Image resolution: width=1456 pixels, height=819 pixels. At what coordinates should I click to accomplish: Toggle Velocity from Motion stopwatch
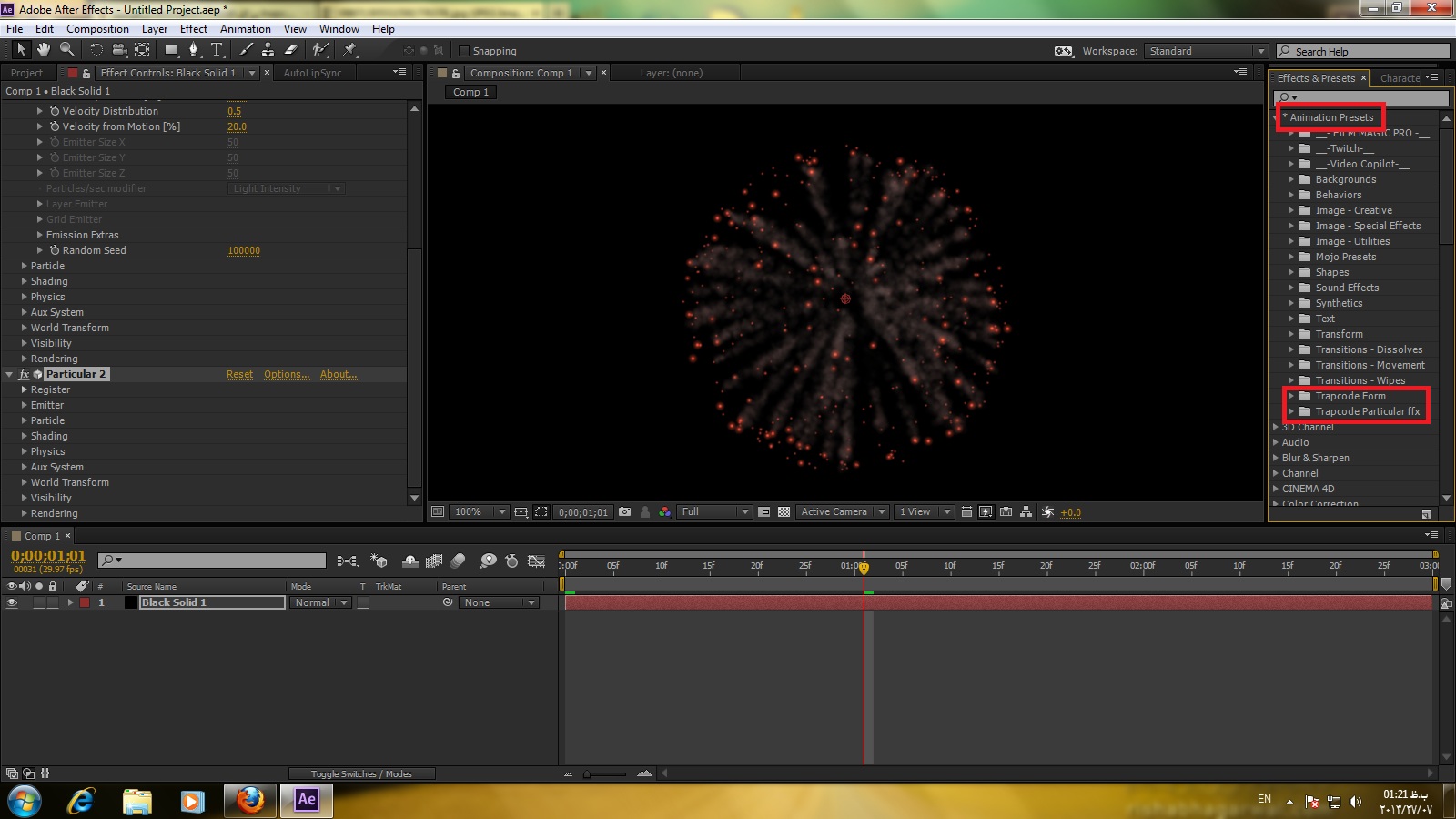(55, 126)
